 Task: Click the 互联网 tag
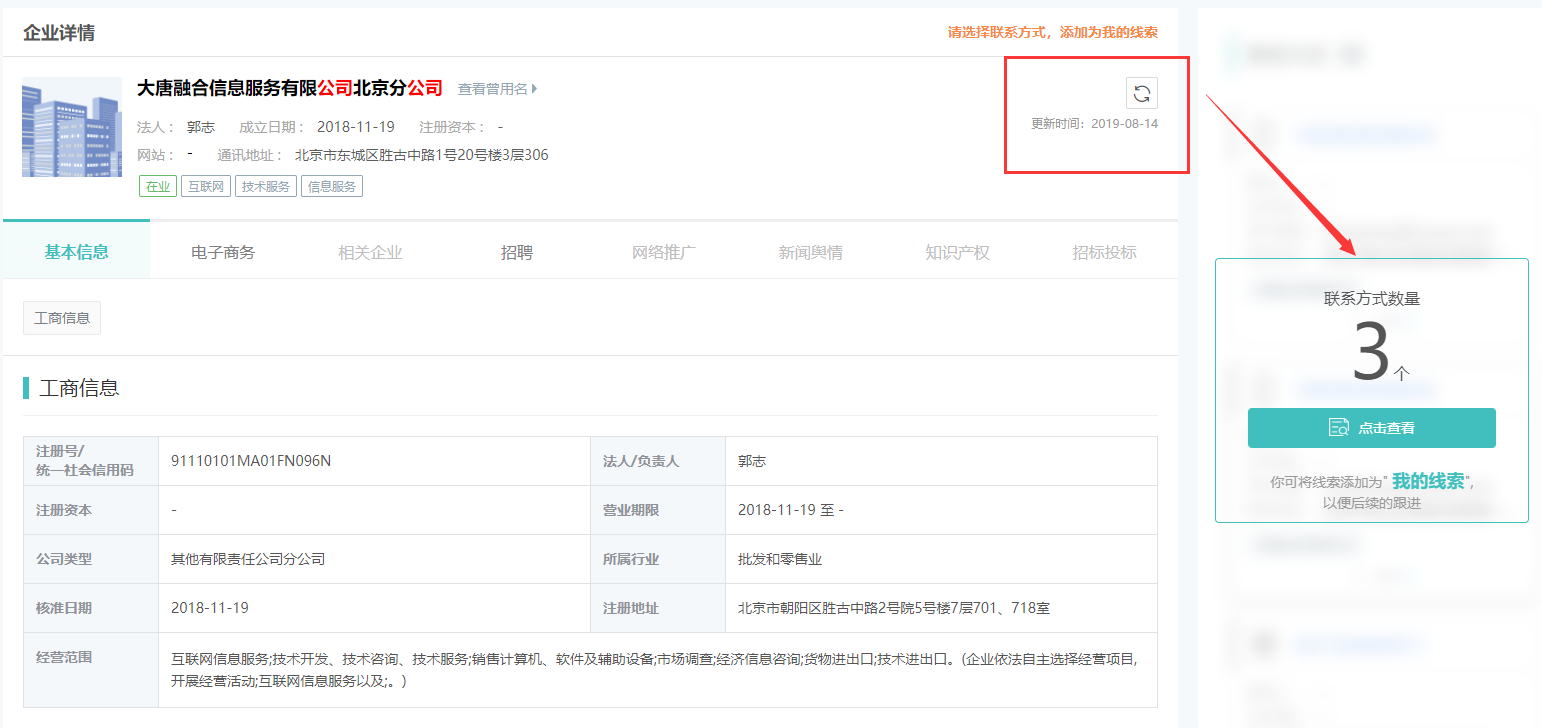point(206,186)
